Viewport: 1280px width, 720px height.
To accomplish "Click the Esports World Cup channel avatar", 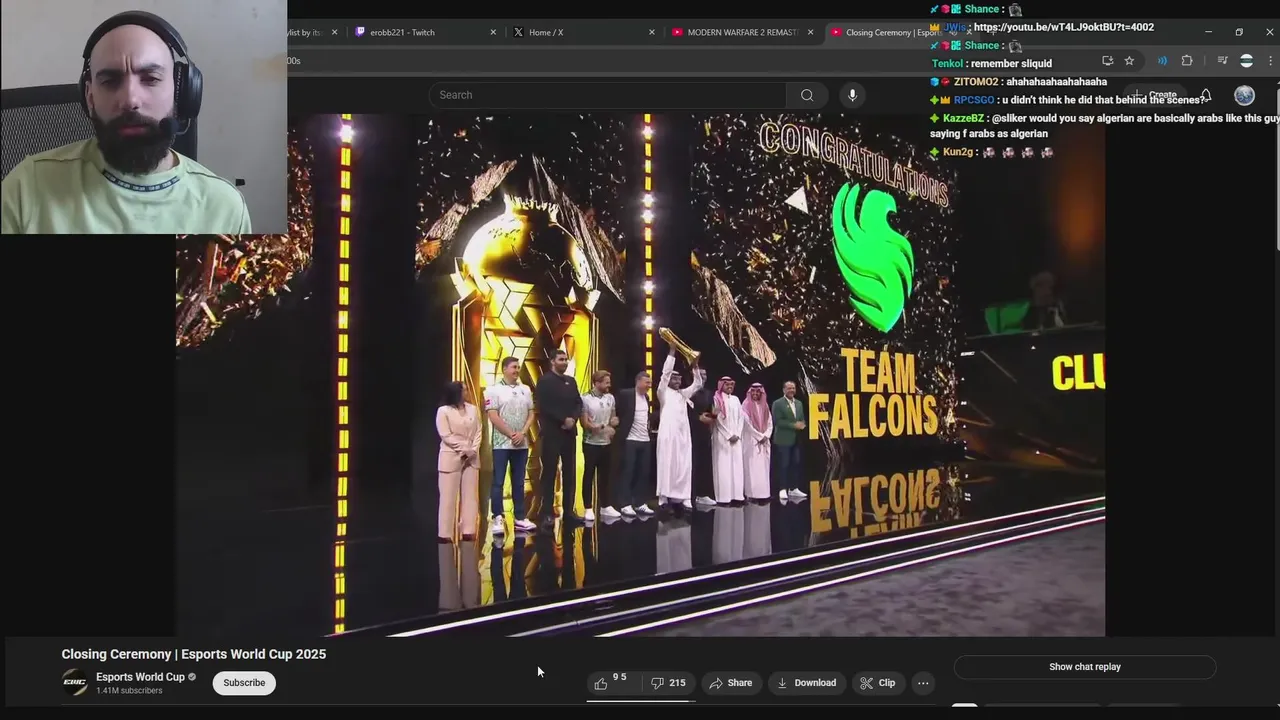I will click(75, 683).
